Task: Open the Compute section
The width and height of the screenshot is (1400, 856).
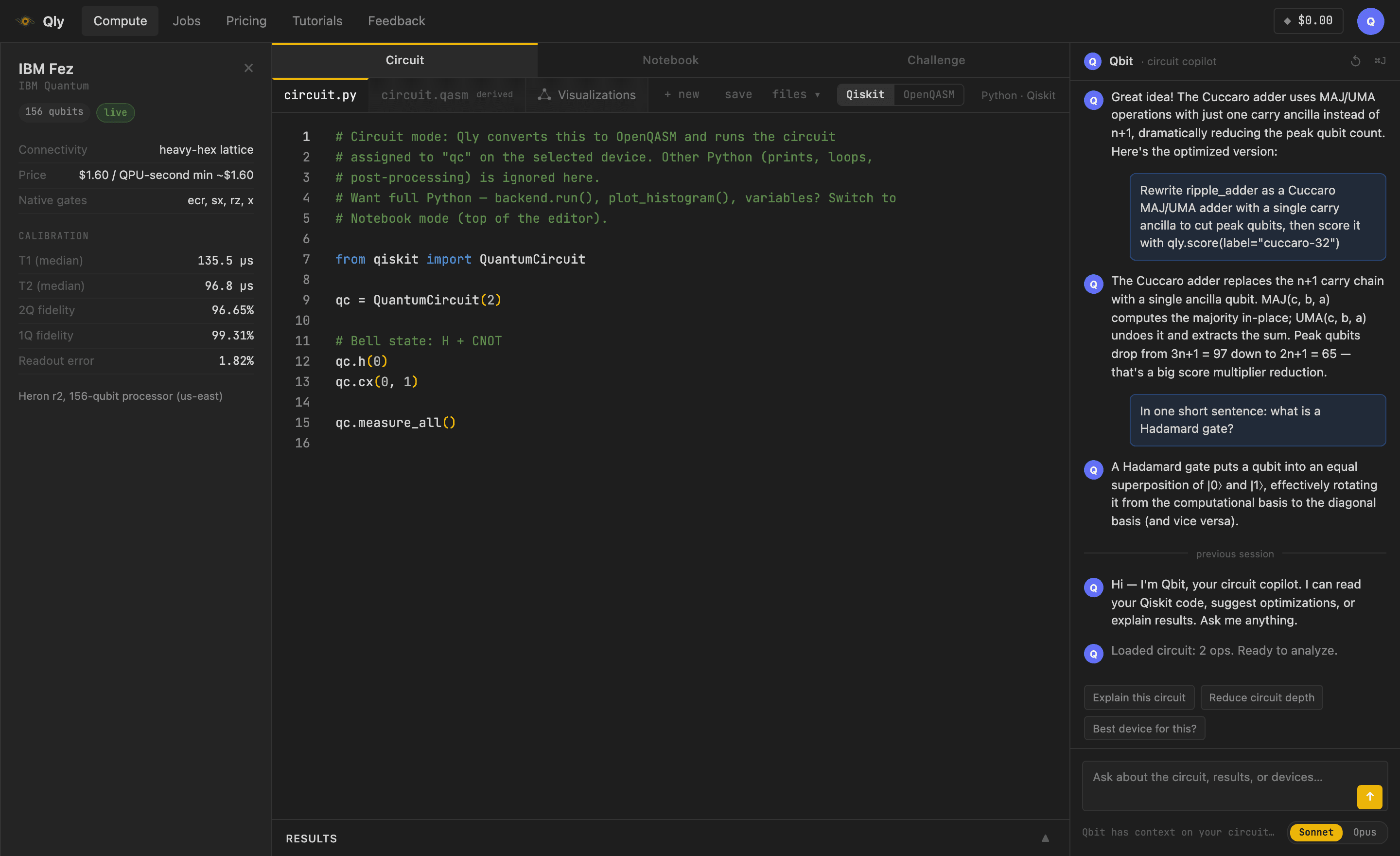Action: (120, 21)
